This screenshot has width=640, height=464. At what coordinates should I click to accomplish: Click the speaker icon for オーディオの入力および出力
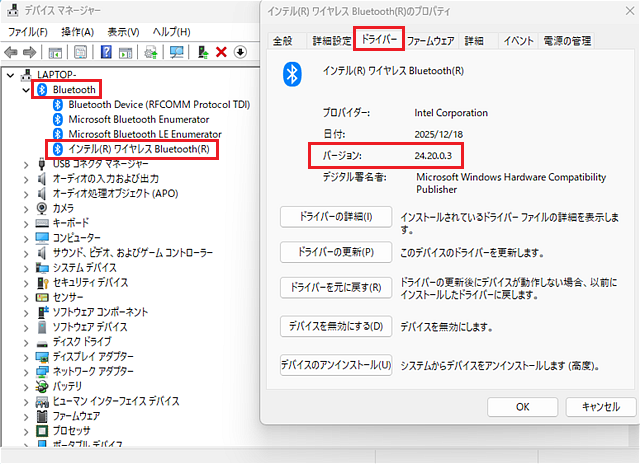[42, 178]
